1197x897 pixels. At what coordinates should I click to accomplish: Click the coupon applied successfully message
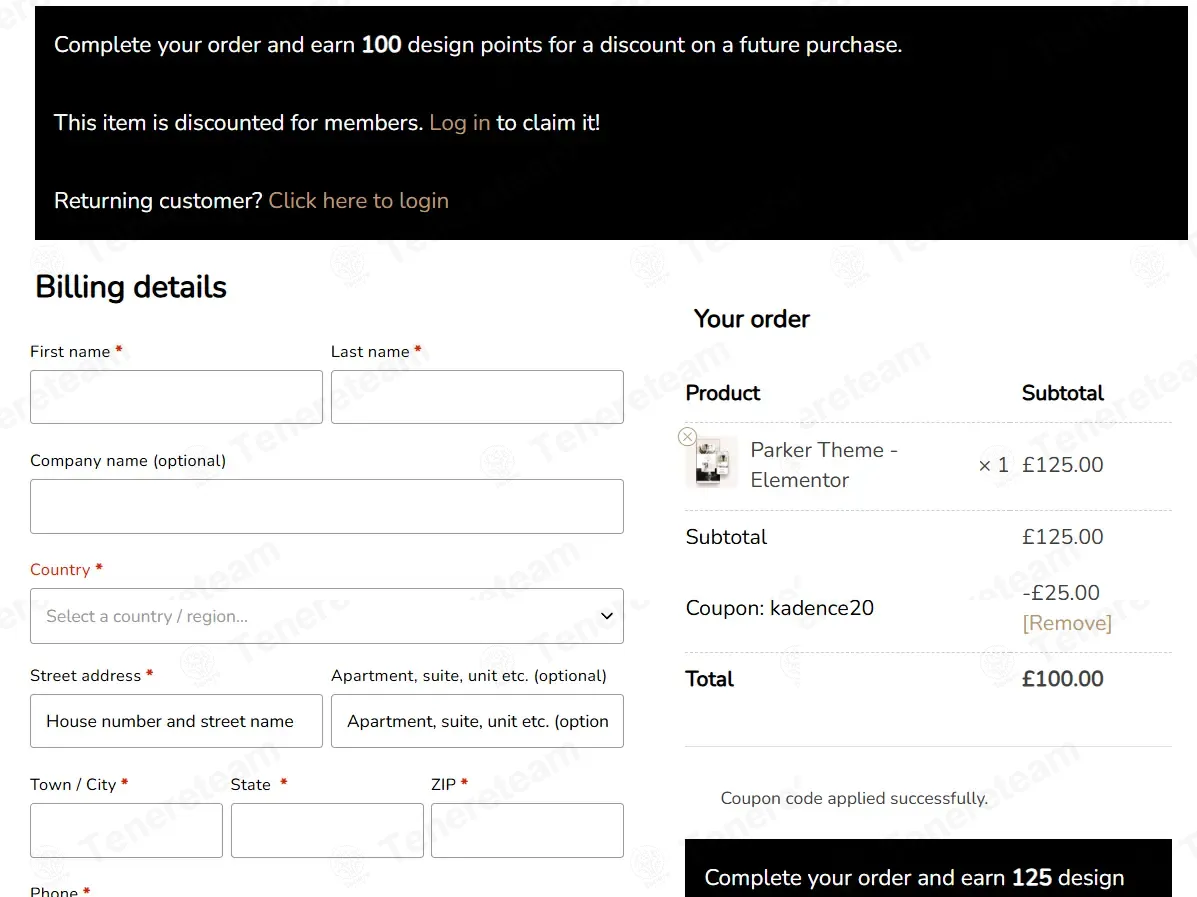click(854, 798)
